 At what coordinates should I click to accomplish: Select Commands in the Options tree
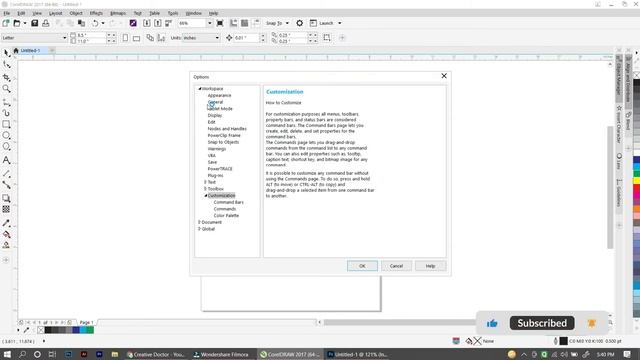(224, 209)
